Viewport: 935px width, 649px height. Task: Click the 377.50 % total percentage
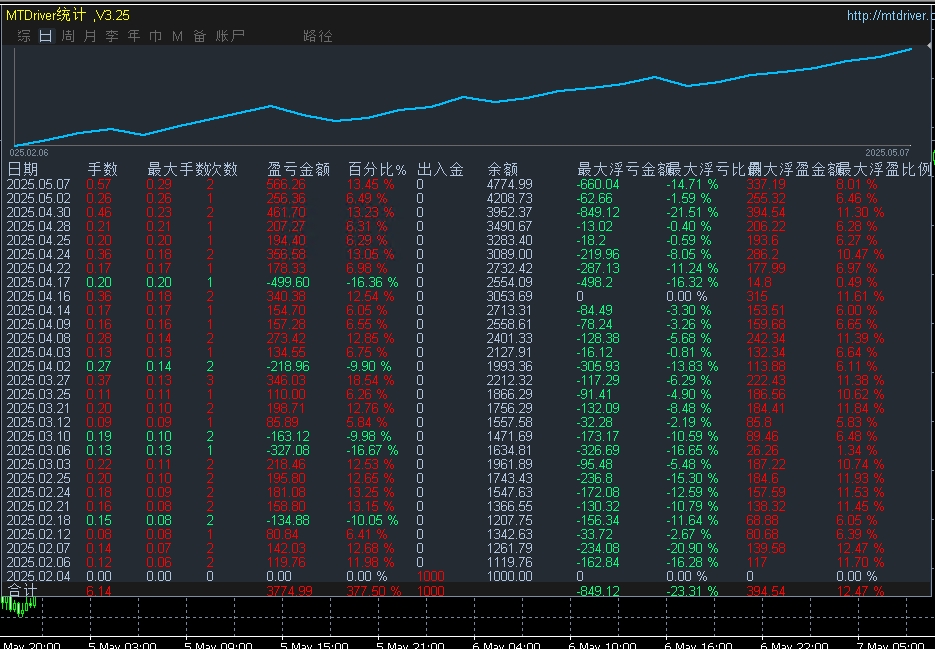(x=374, y=591)
